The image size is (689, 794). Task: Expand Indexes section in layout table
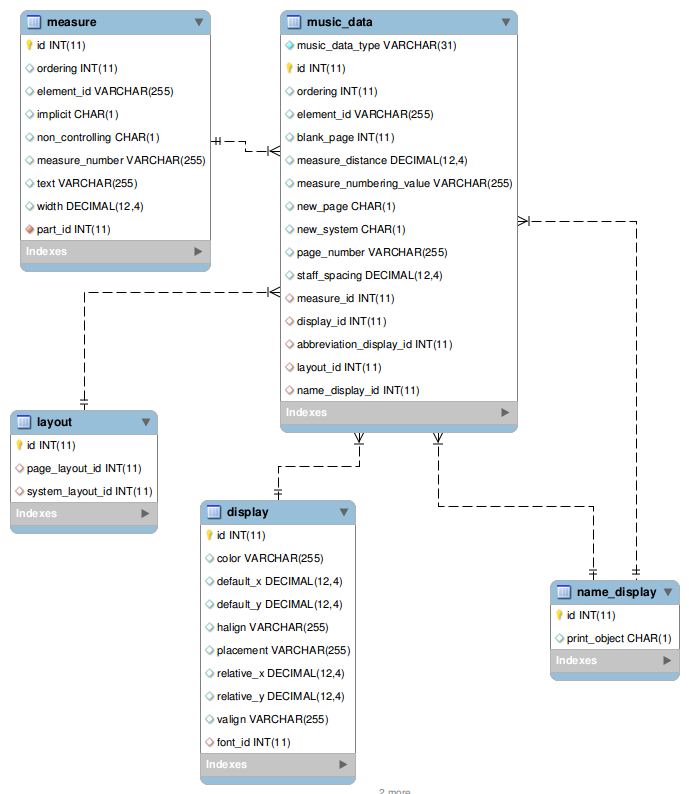145,513
